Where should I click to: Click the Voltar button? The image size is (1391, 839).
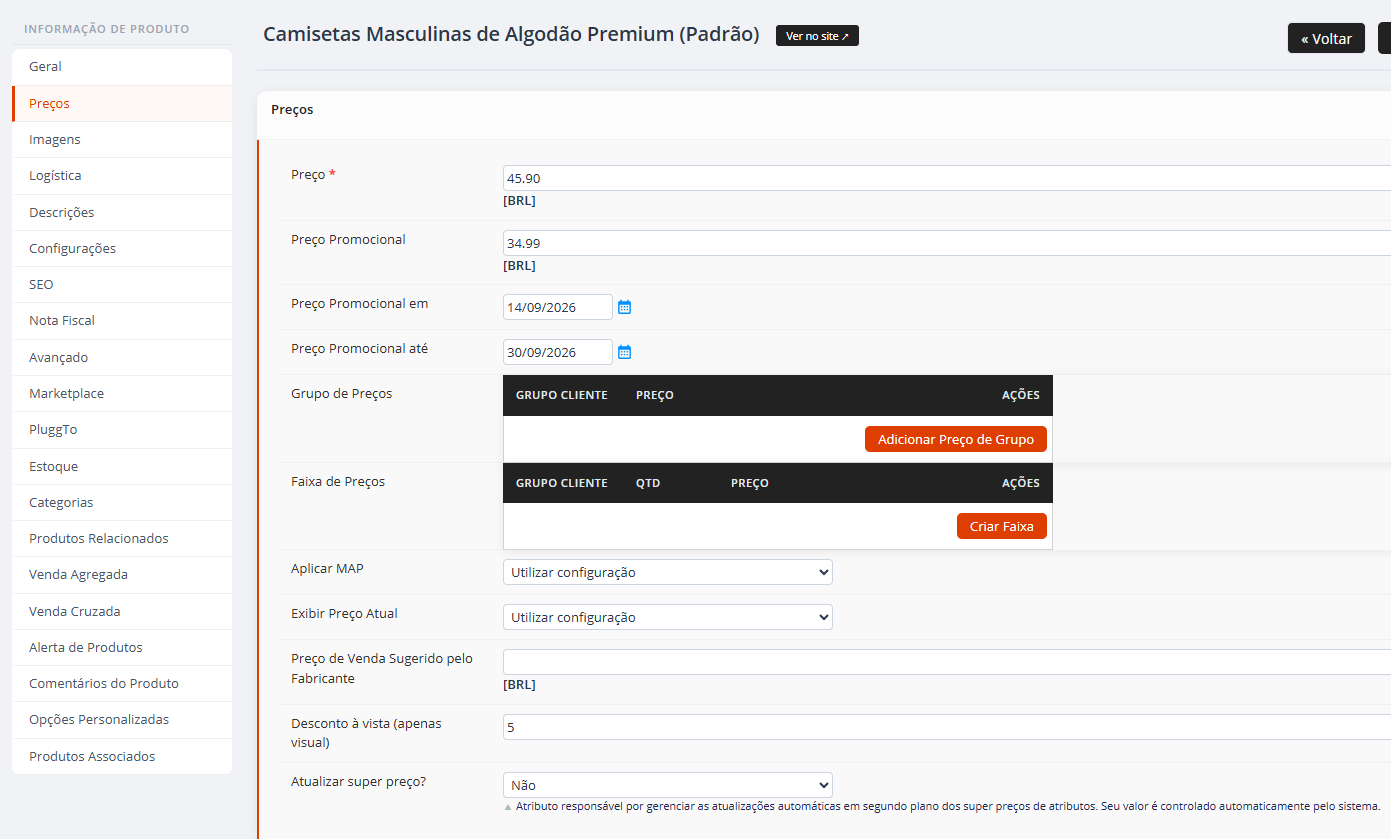pos(1326,38)
